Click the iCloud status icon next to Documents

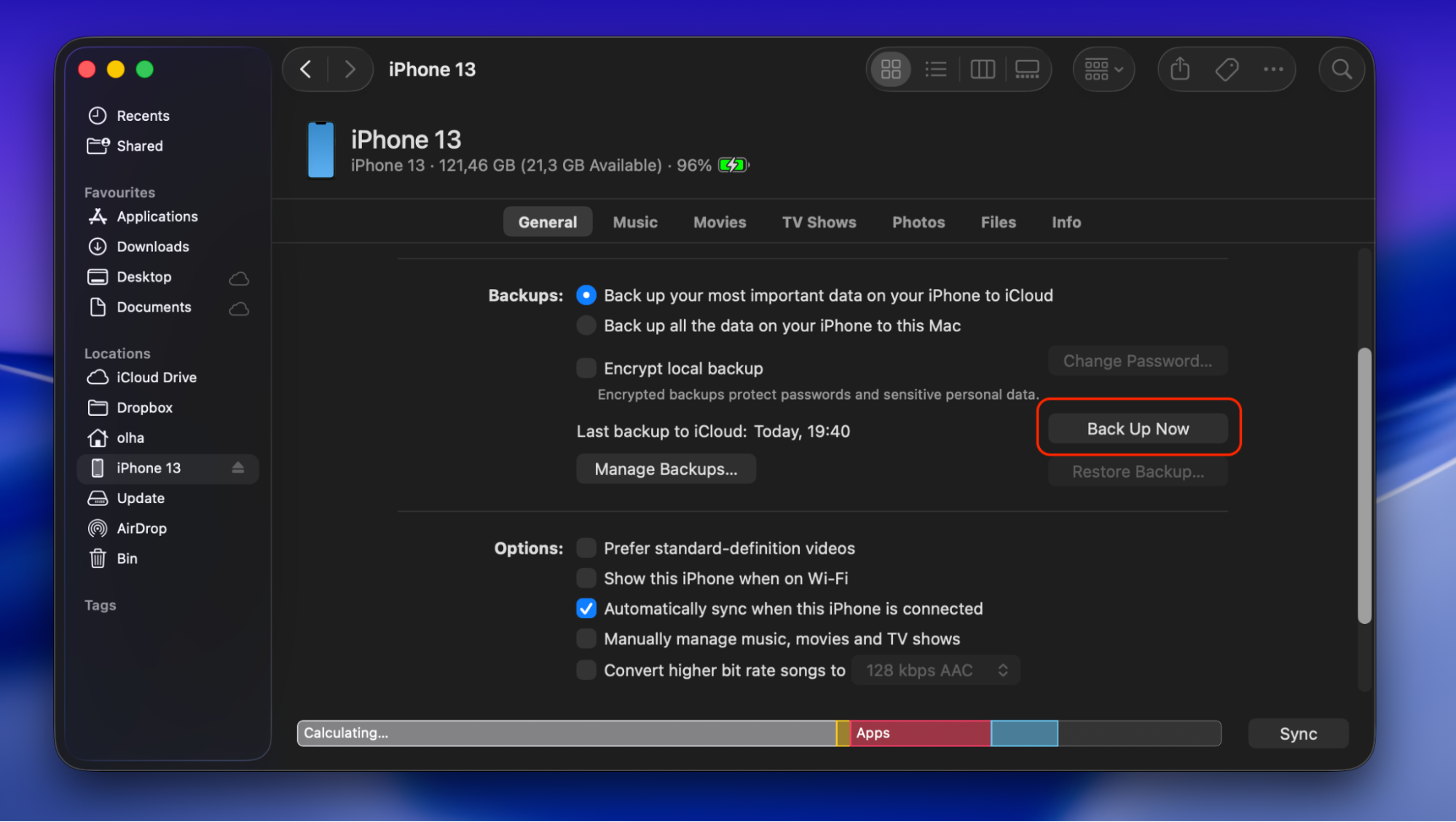coord(239,309)
